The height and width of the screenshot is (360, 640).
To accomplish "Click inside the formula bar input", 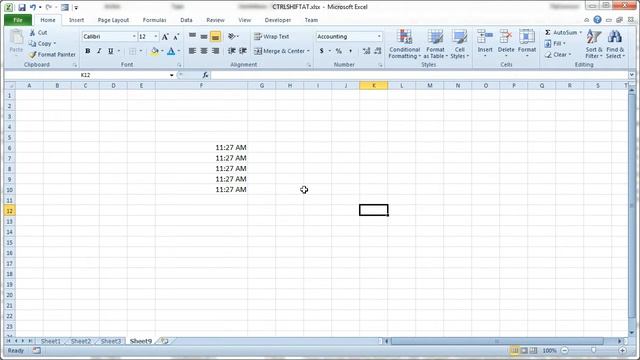I will pos(420,75).
